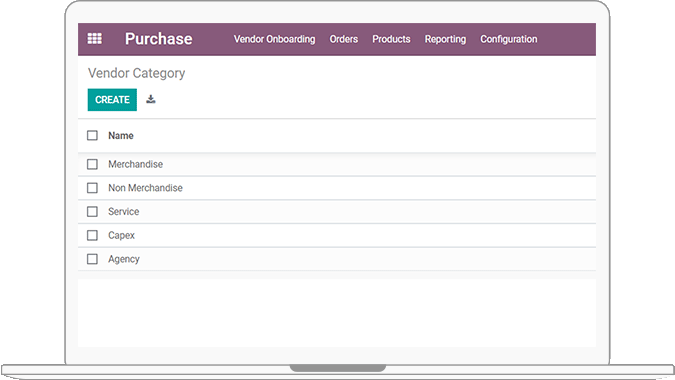Check the Merchandise row checkbox
Image resolution: width=675 pixels, height=380 pixels.
[92, 164]
